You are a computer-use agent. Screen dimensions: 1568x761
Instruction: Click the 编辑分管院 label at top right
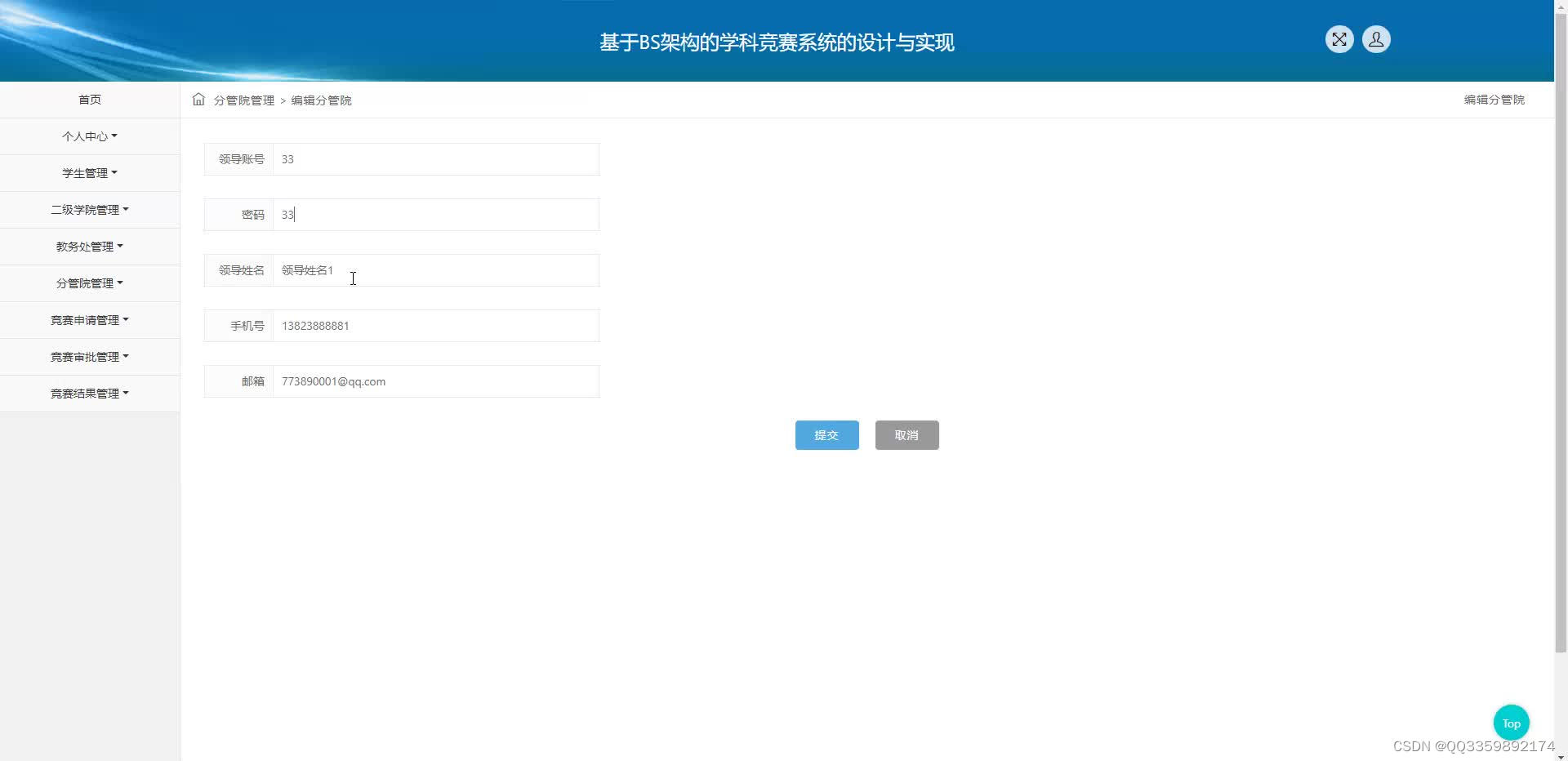tap(1494, 100)
